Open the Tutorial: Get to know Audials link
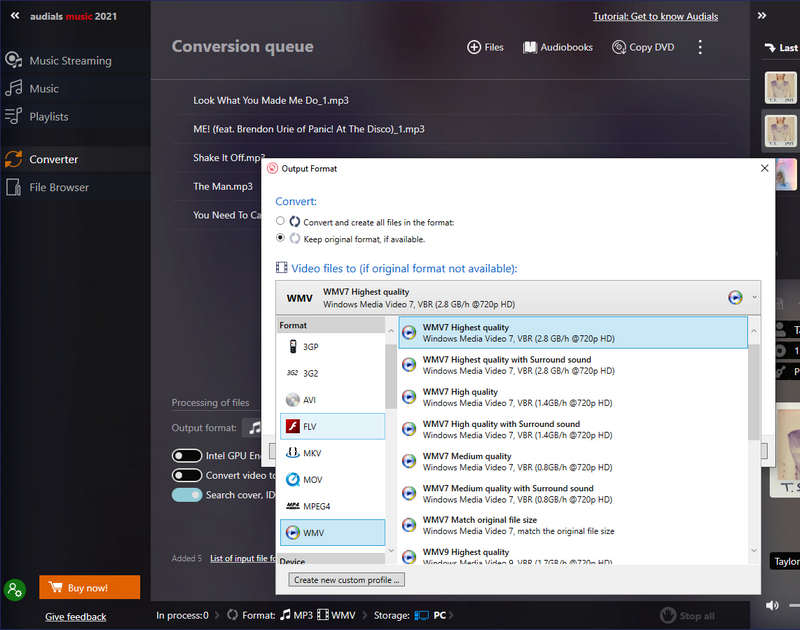This screenshot has height=630, width=800. click(x=655, y=16)
